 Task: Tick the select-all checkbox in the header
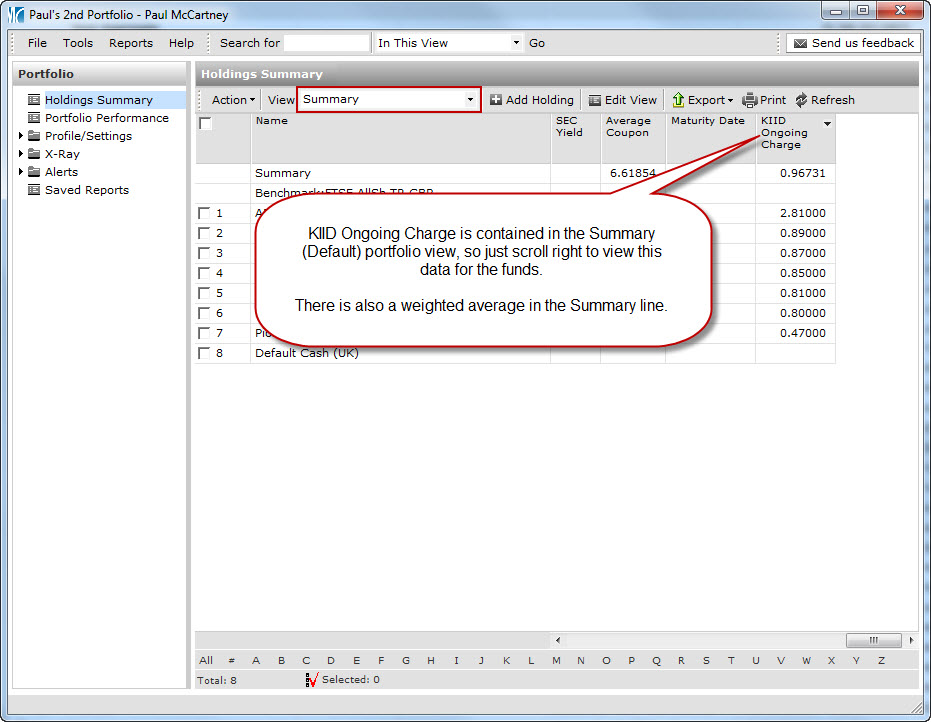205,124
